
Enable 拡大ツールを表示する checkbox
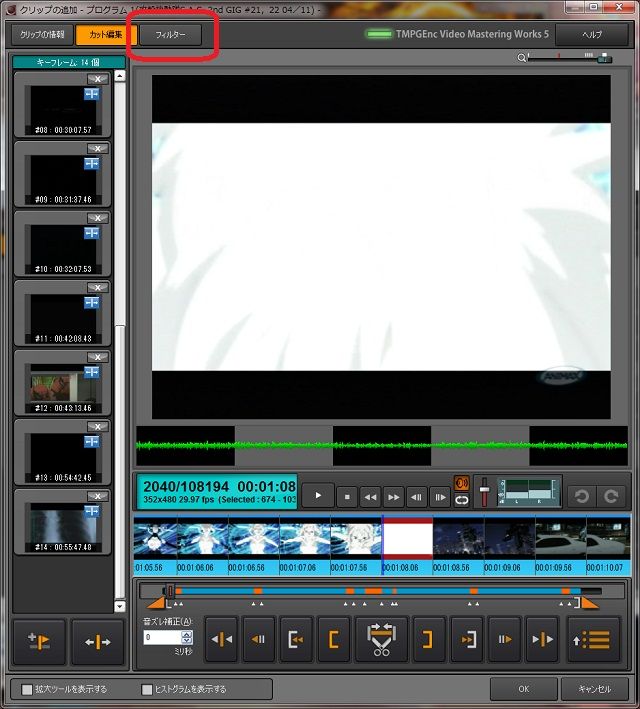click(x=27, y=690)
